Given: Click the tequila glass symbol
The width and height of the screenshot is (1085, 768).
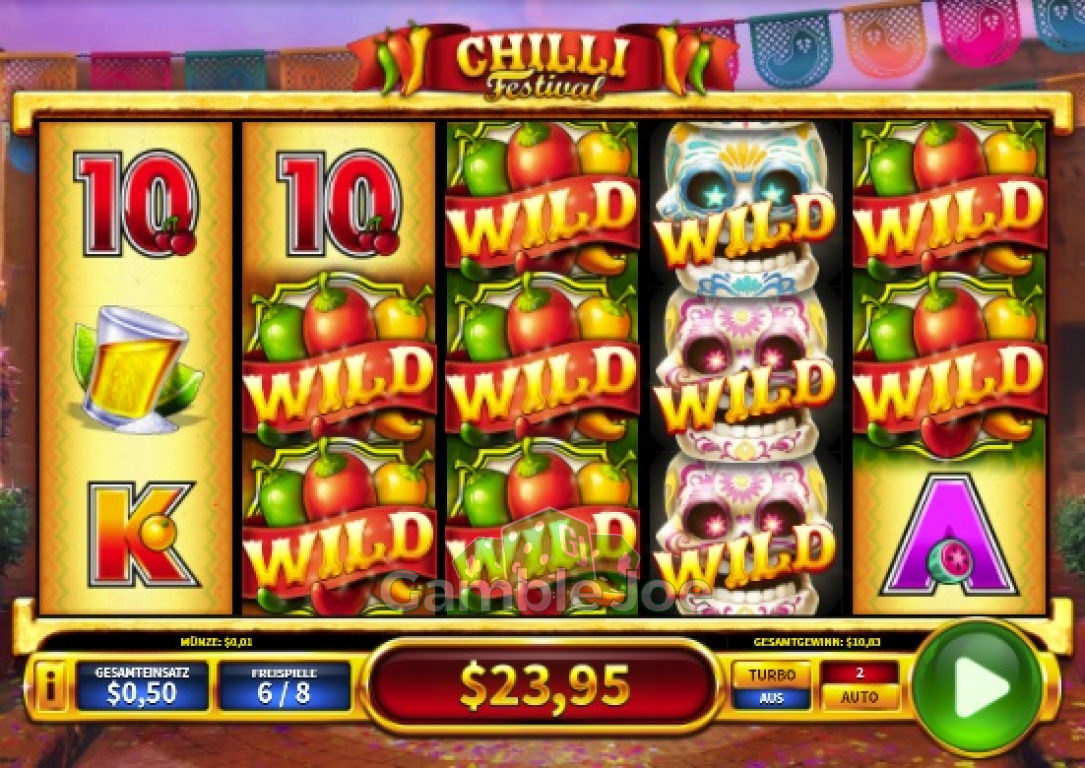Looking at the screenshot, I should point(137,369).
